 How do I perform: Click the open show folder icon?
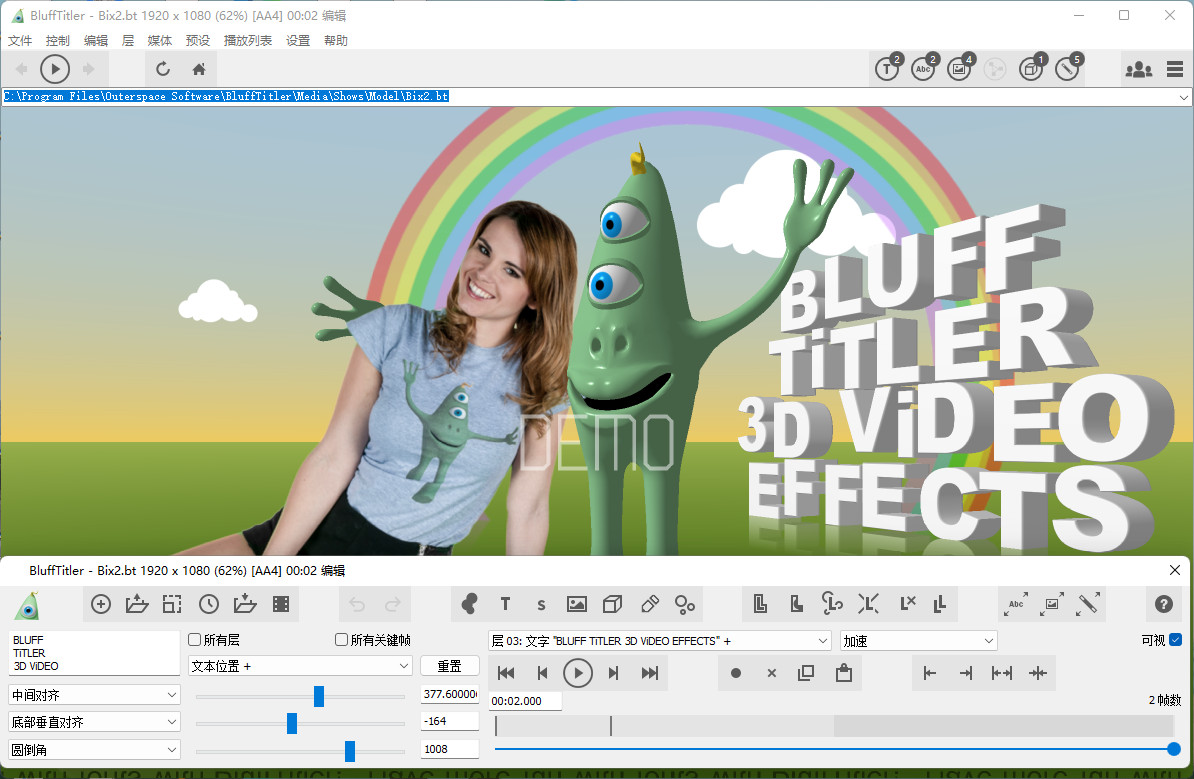[x=137, y=605]
